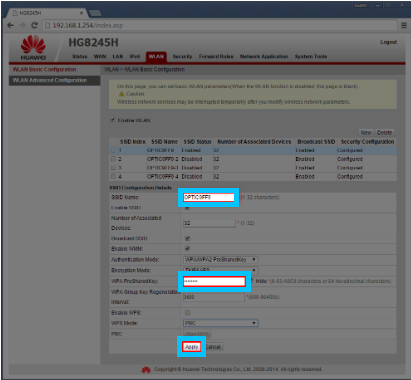Open a new browser tab
This screenshot has height=380, width=411.
click(95, 13)
